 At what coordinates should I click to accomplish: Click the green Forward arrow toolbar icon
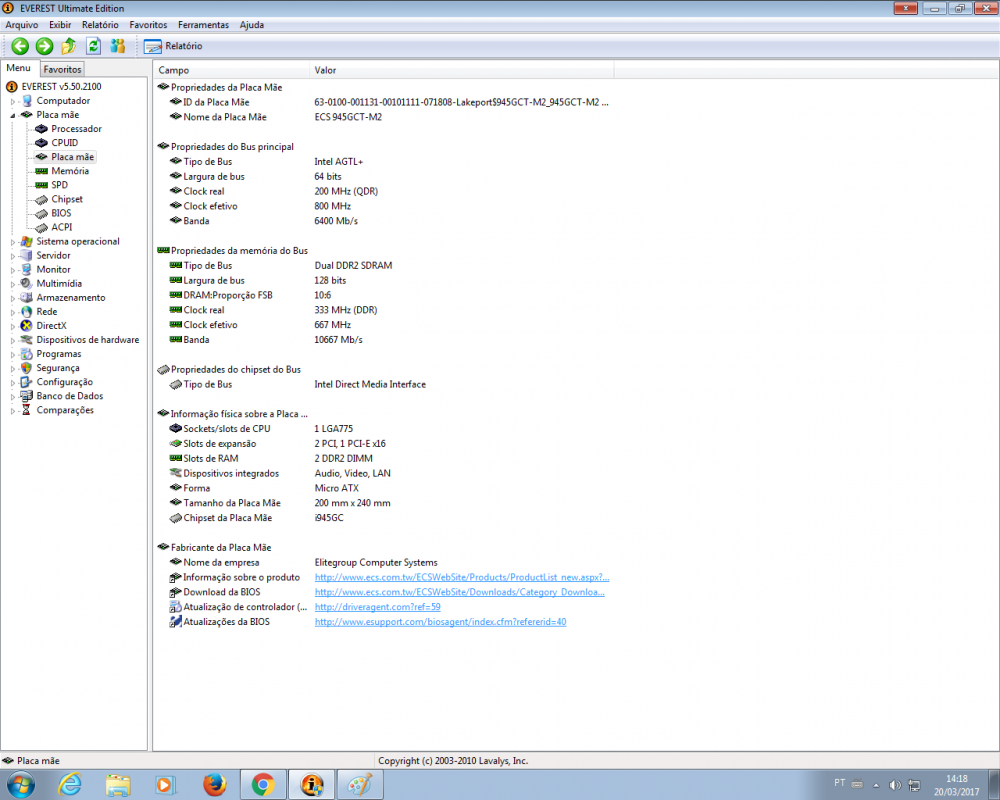point(44,46)
